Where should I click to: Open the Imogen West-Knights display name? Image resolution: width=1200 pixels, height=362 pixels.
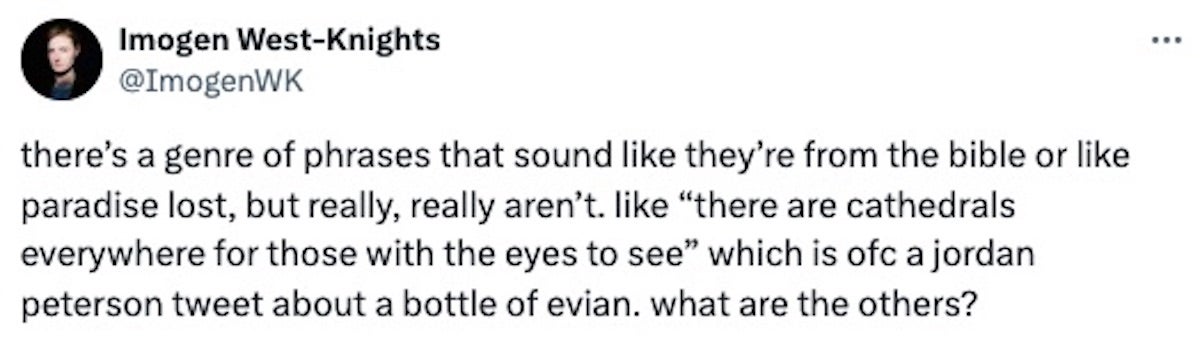279,40
